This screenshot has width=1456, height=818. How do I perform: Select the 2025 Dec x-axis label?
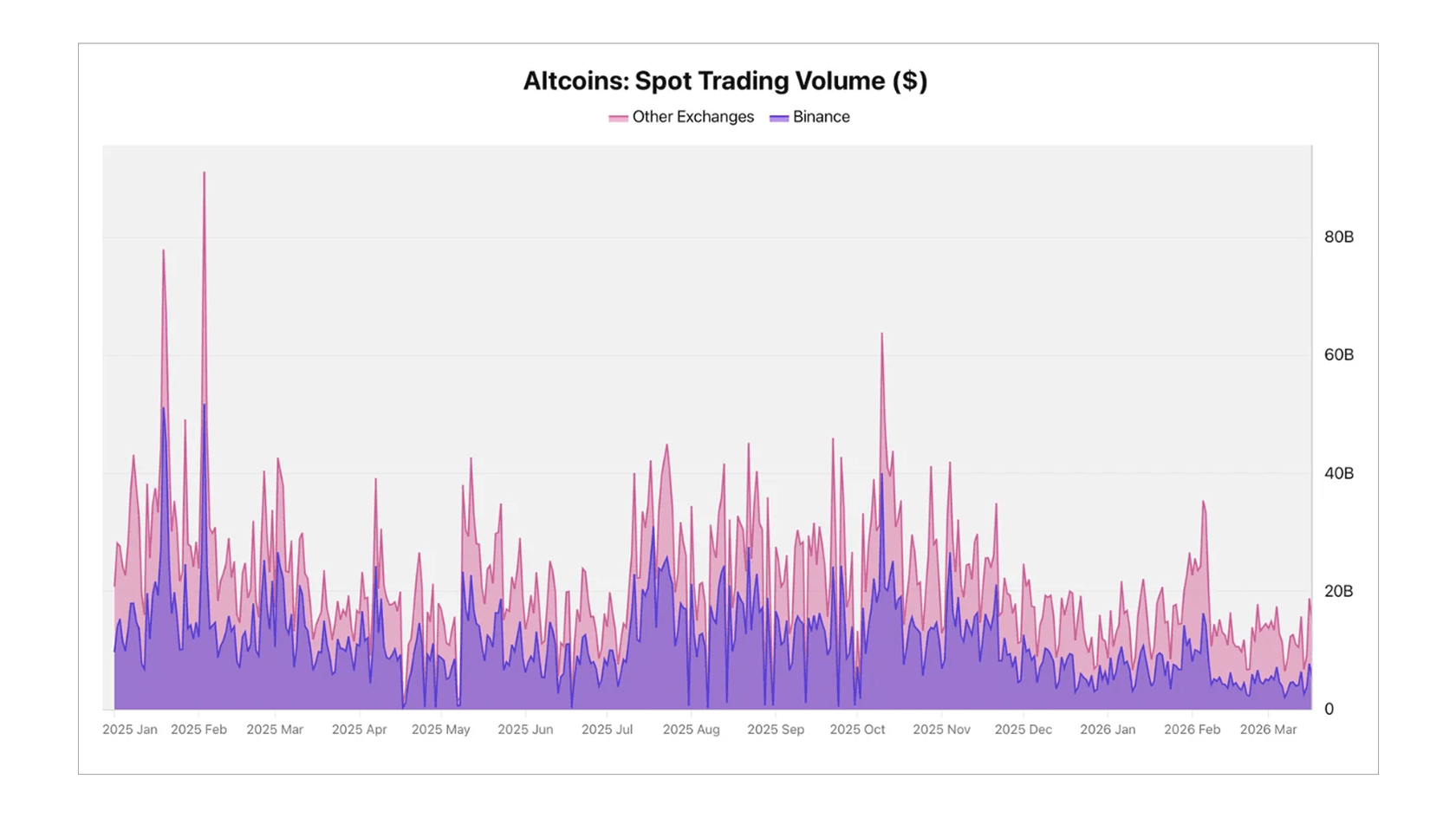tap(1023, 730)
